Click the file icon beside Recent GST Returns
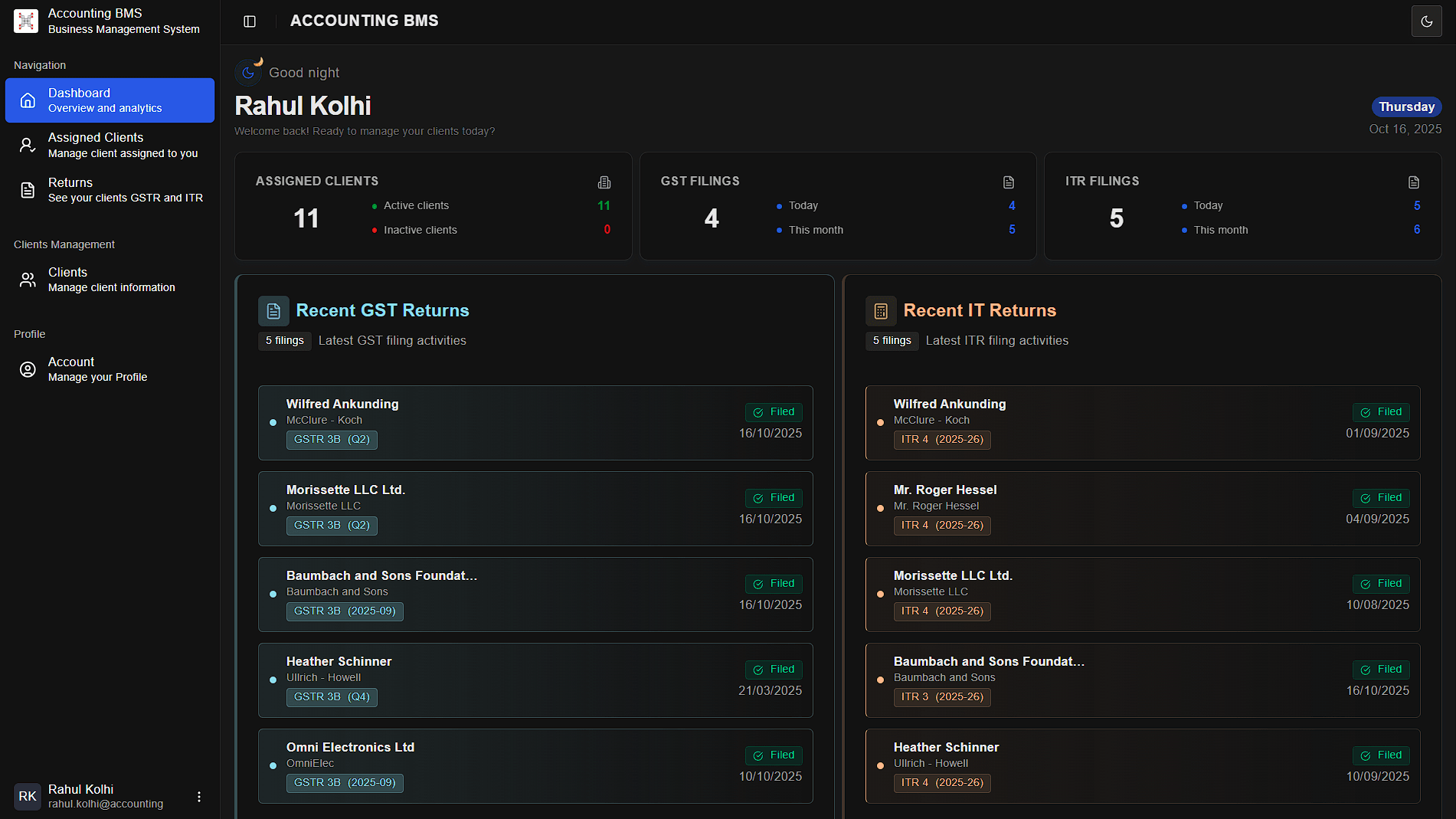 click(x=273, y=310)
